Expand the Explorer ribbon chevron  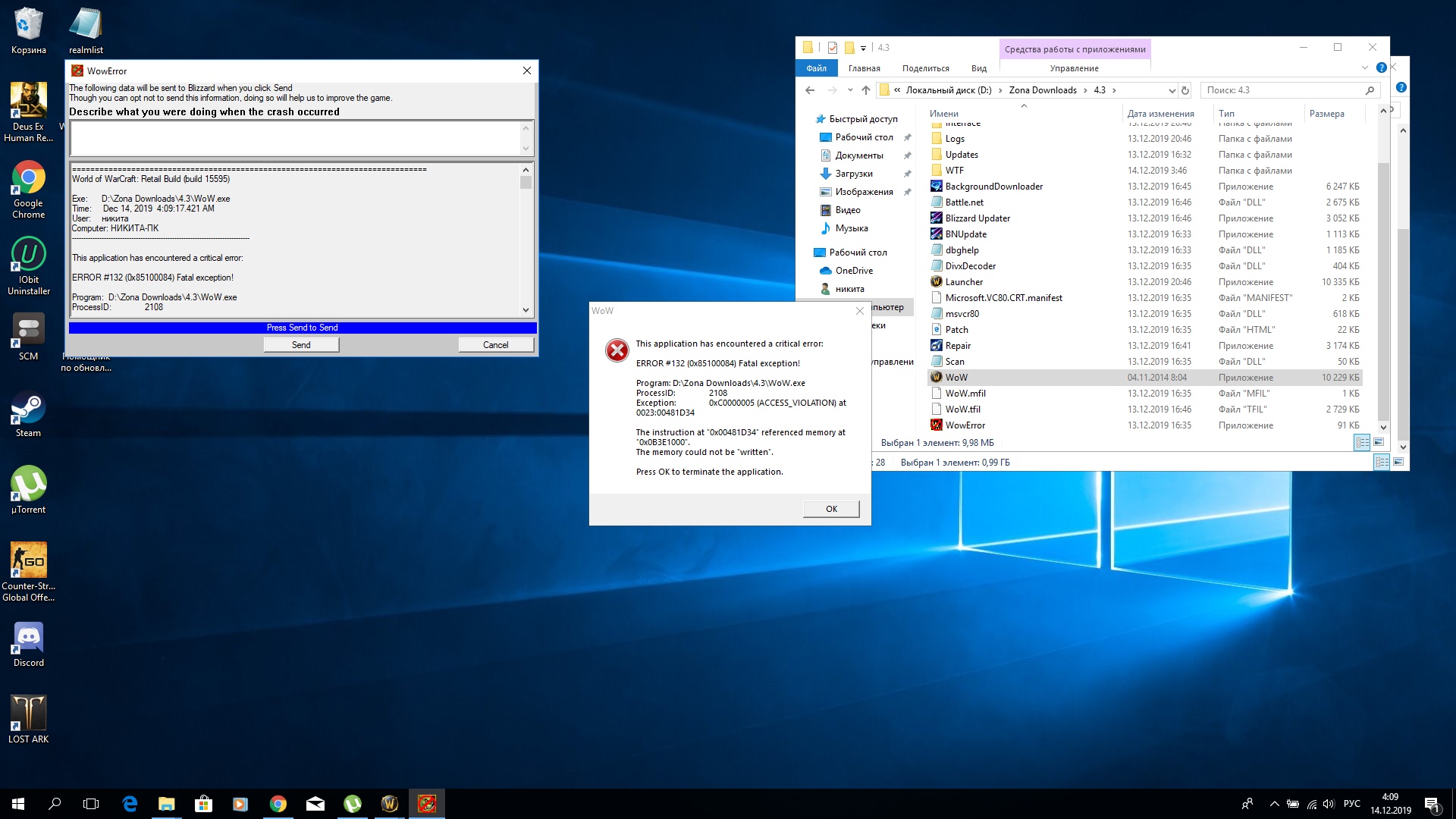[x=1365, y=68]
